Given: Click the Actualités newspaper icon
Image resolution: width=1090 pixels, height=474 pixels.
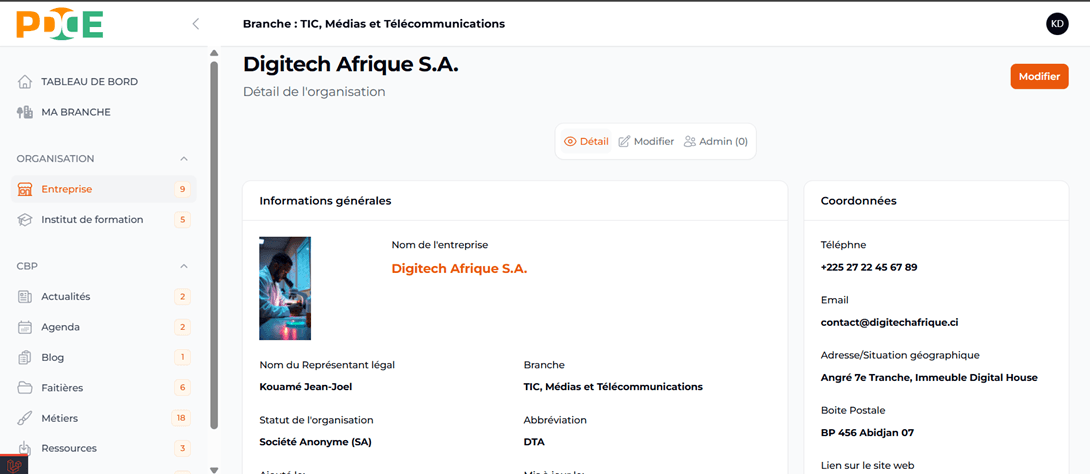Looking at the screenshot, I should (25, 296).
